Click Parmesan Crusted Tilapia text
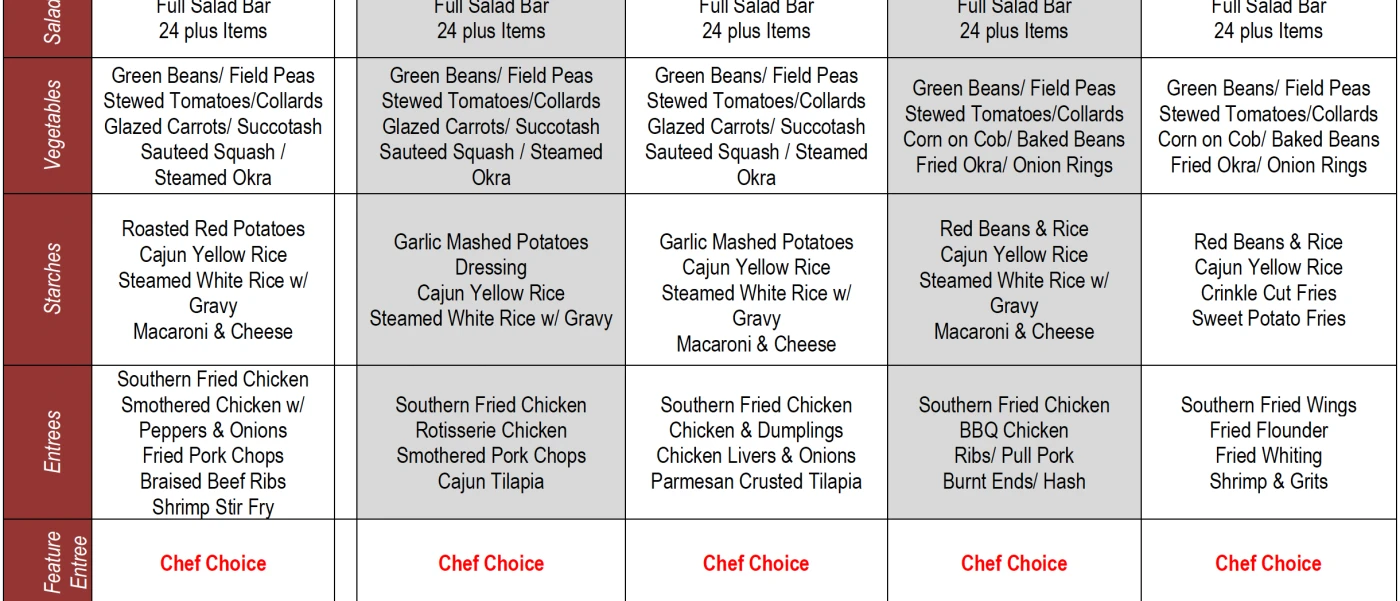 [756, 482]
